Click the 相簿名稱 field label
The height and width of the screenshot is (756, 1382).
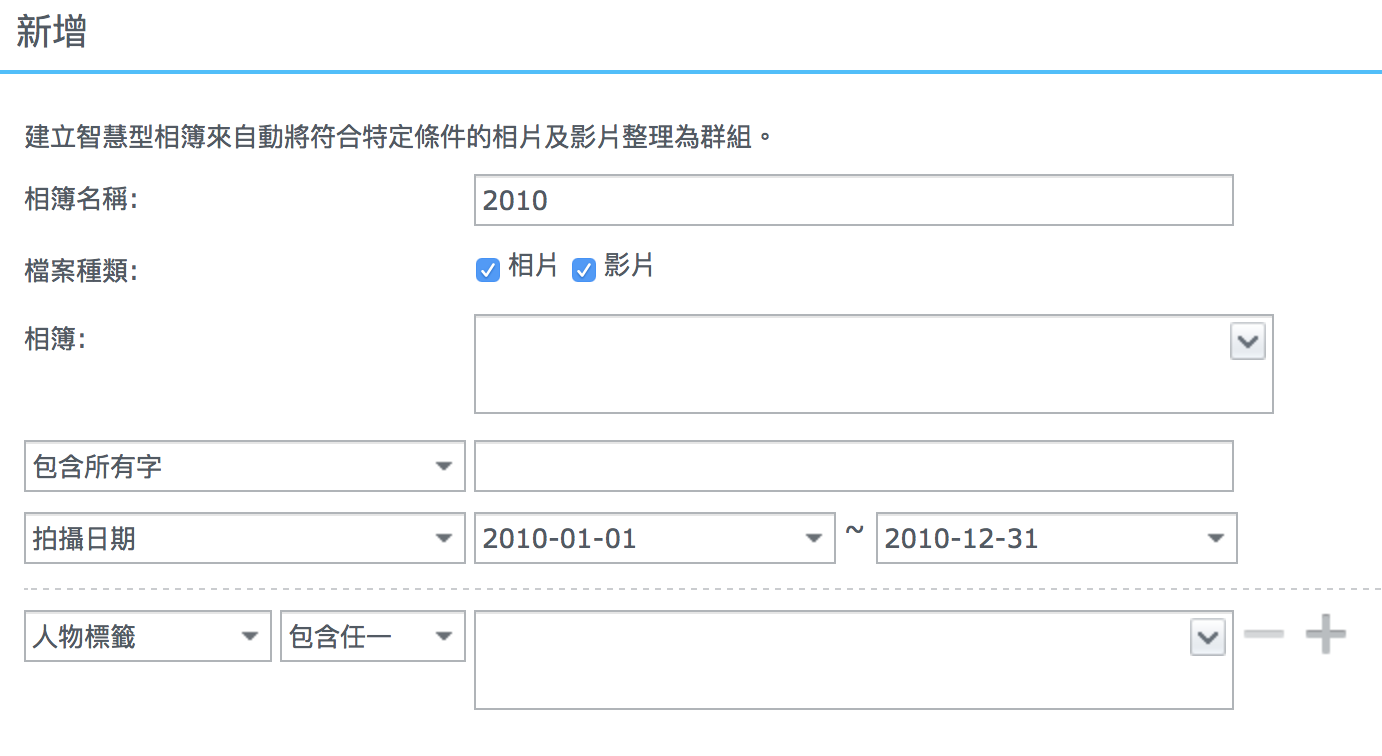tap(81, 199)
